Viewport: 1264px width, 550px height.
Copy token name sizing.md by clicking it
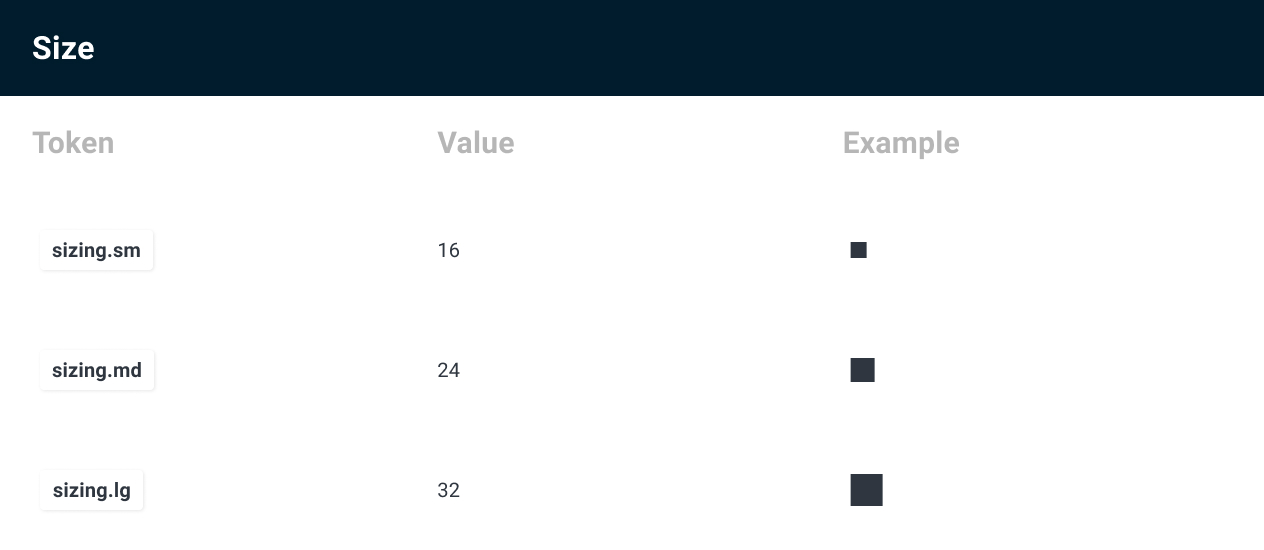tap(97, 370)
